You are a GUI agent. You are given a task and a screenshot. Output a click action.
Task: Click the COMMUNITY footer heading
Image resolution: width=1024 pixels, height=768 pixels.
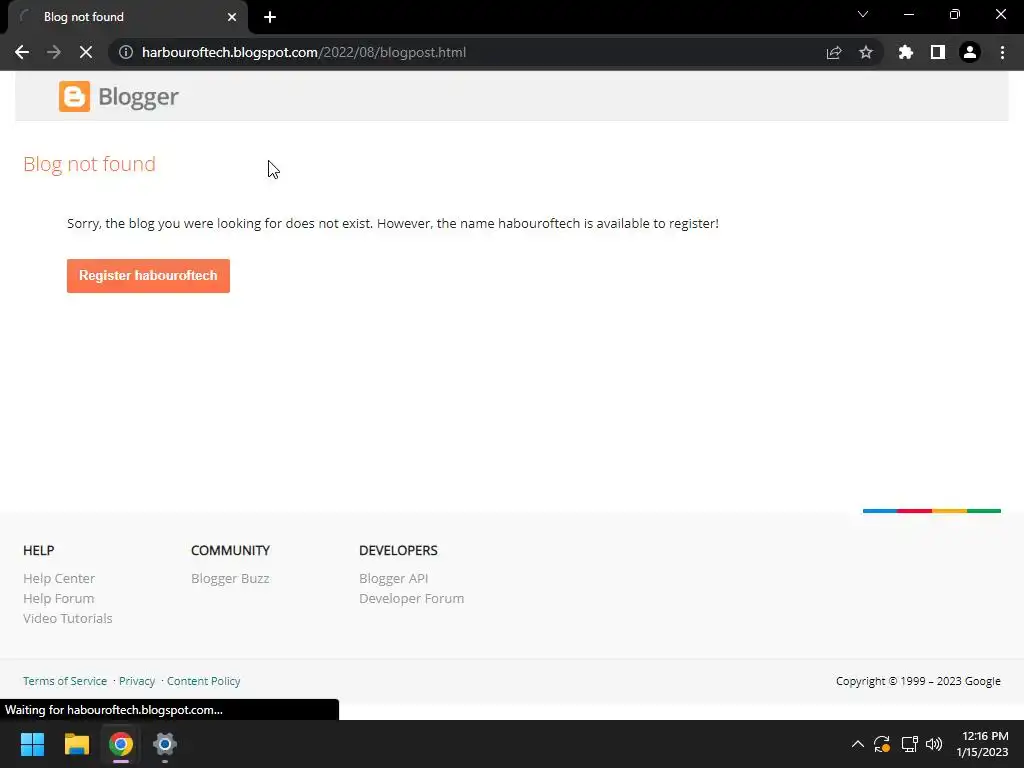231,551
